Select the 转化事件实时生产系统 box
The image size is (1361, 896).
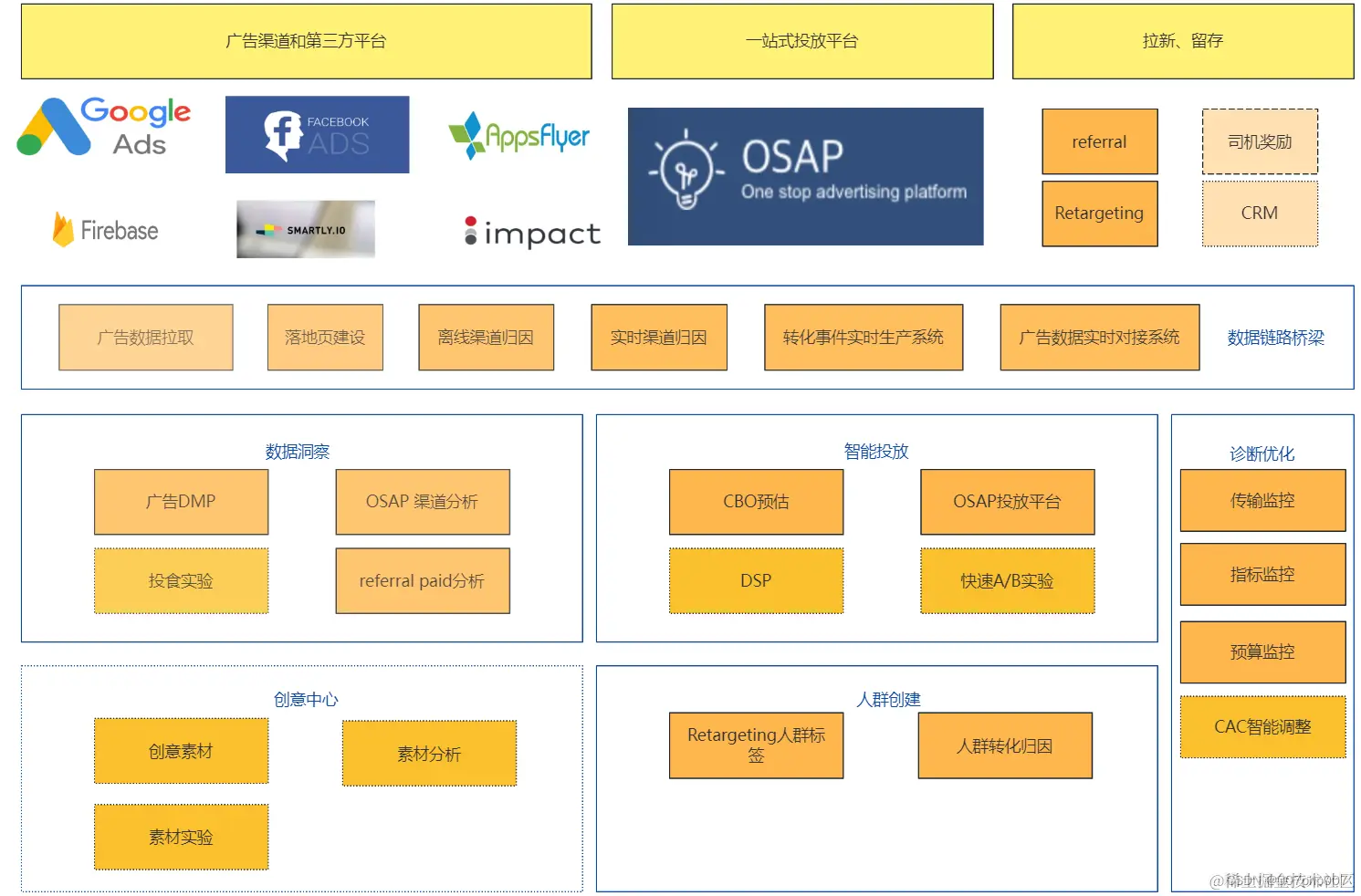tap(864, 338)
